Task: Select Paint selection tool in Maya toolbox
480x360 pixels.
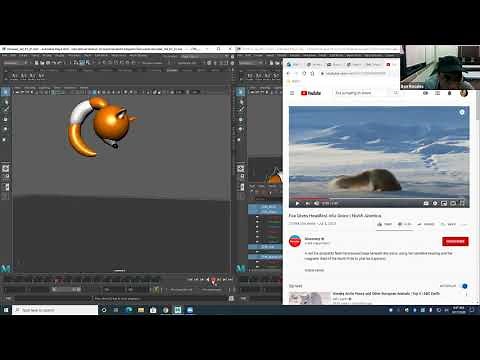Action: (x=6, y=109)
